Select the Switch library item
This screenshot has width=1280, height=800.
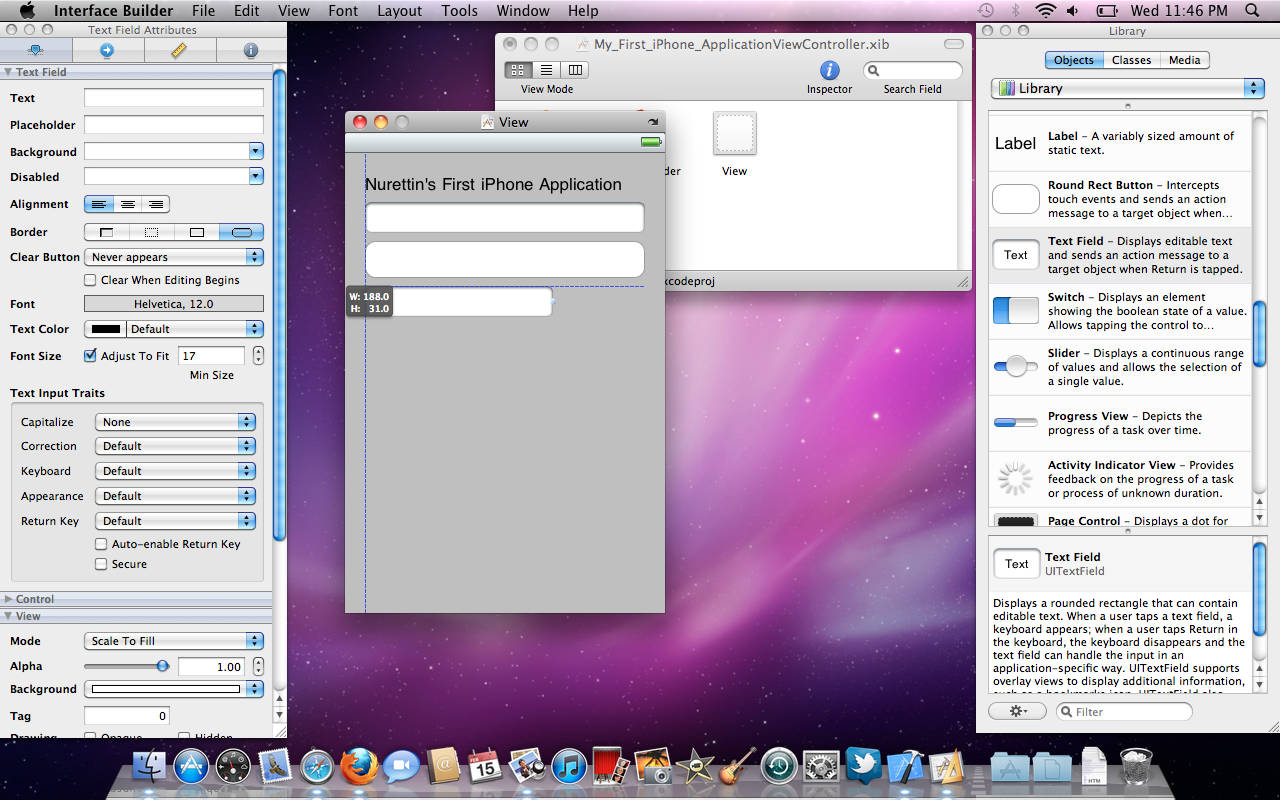point(1120,311)
